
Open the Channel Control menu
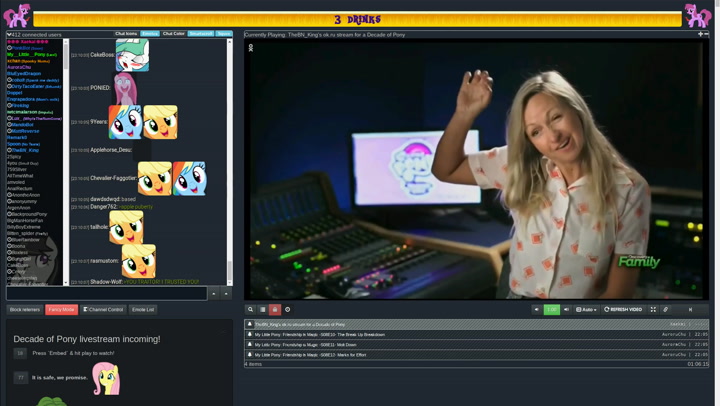[x=103, y=310]
